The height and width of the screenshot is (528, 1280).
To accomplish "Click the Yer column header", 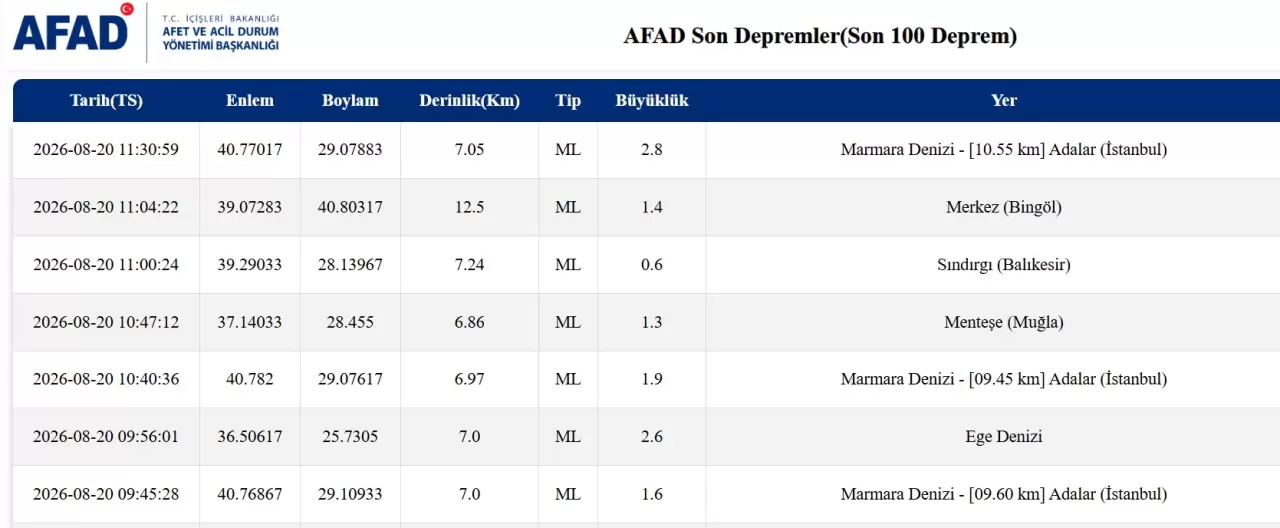I will click(x=1004, y=100).
